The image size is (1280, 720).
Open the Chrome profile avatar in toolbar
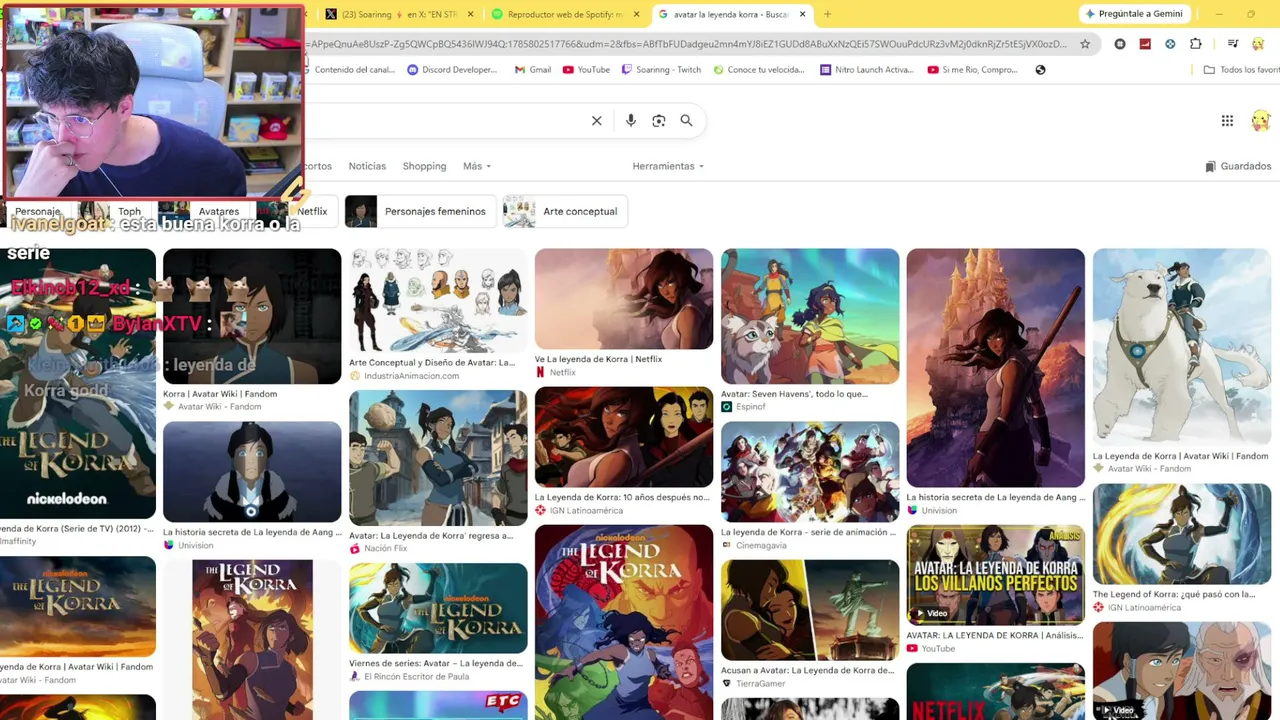(1259, 44)
